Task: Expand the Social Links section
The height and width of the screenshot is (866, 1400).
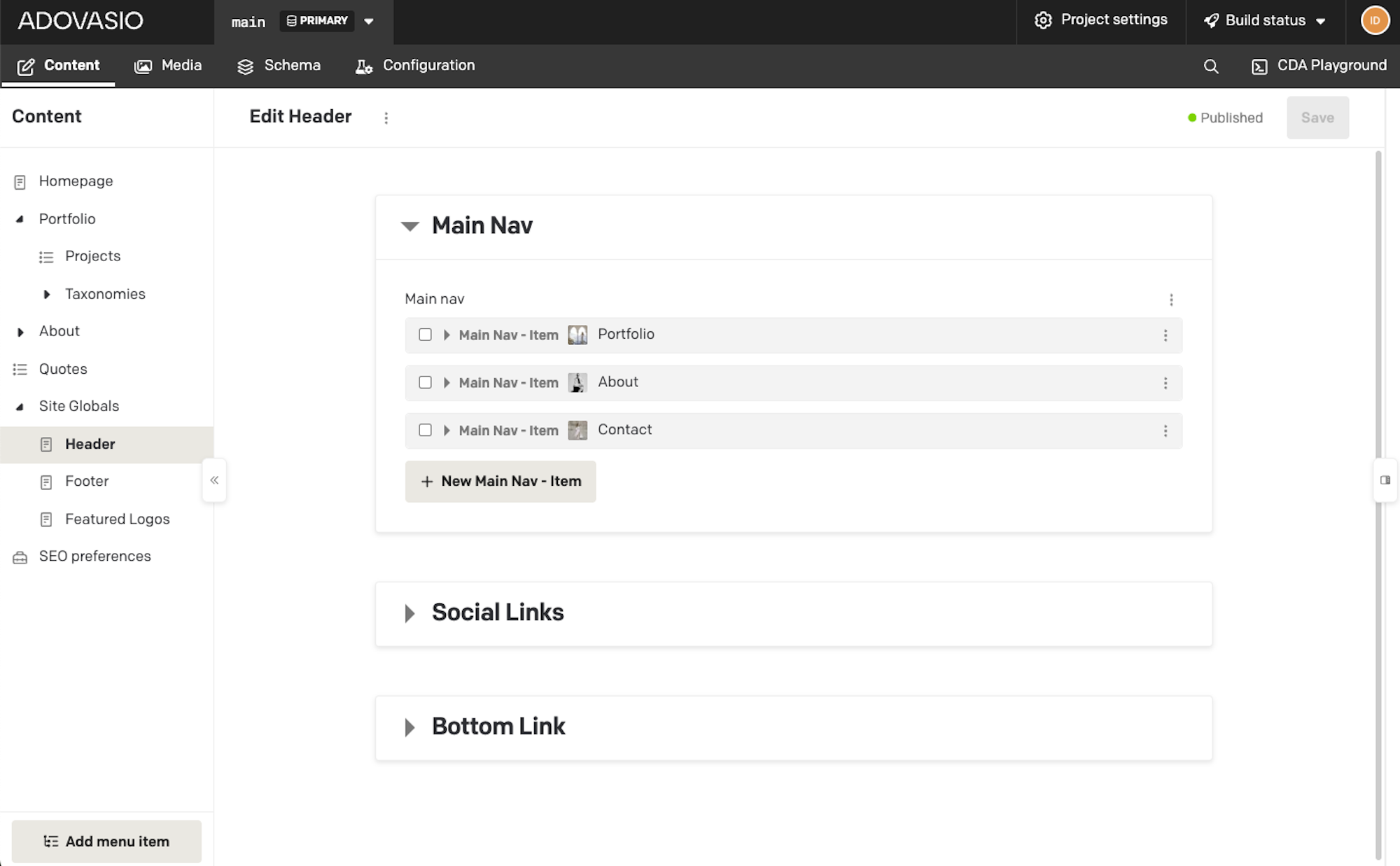Action: pyautogui.click(x=410, y=613)
